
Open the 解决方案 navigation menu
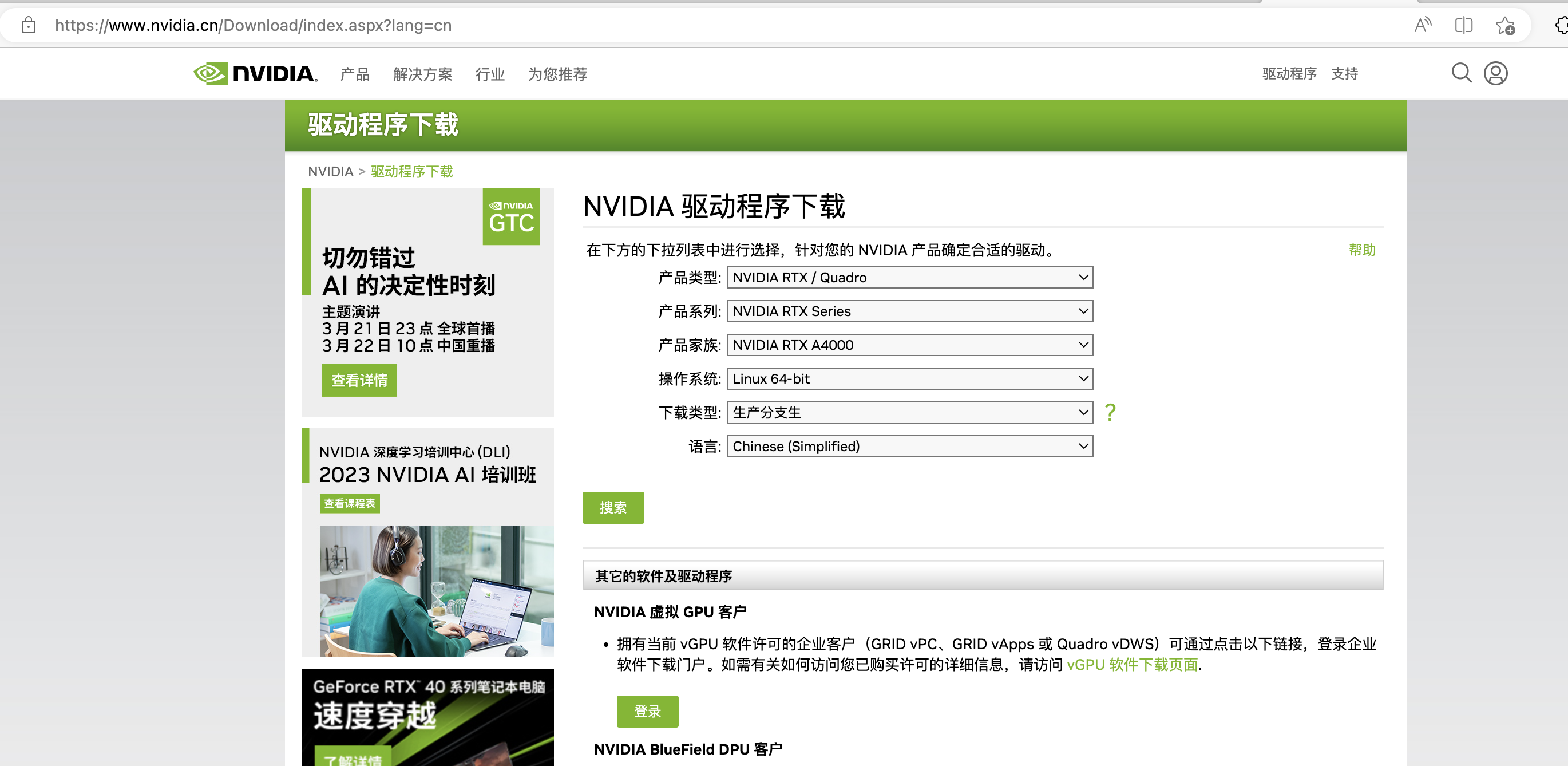[422, 74]
